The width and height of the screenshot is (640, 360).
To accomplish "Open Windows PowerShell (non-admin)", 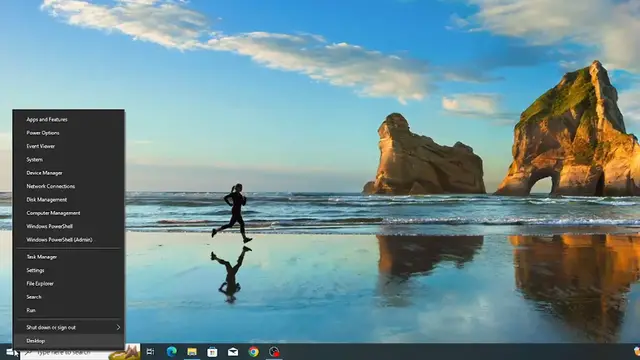I will coord(69,226).
